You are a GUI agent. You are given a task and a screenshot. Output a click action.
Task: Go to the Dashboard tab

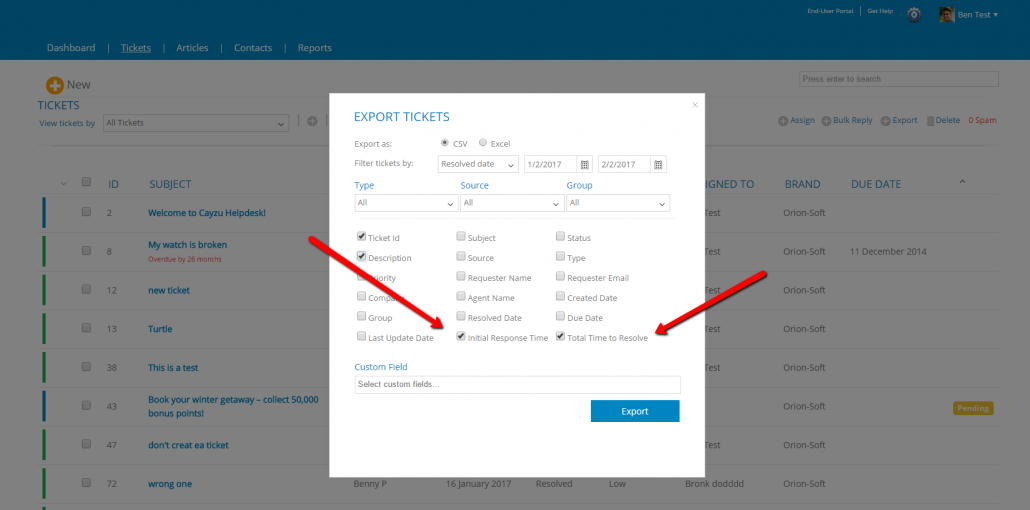[71, 48]
